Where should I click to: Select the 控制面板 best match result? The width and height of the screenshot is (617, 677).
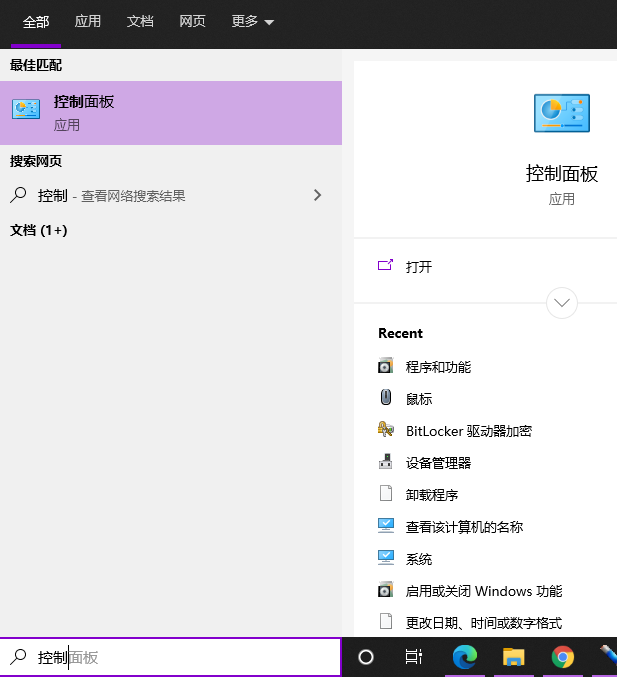(x=171, y=113)
